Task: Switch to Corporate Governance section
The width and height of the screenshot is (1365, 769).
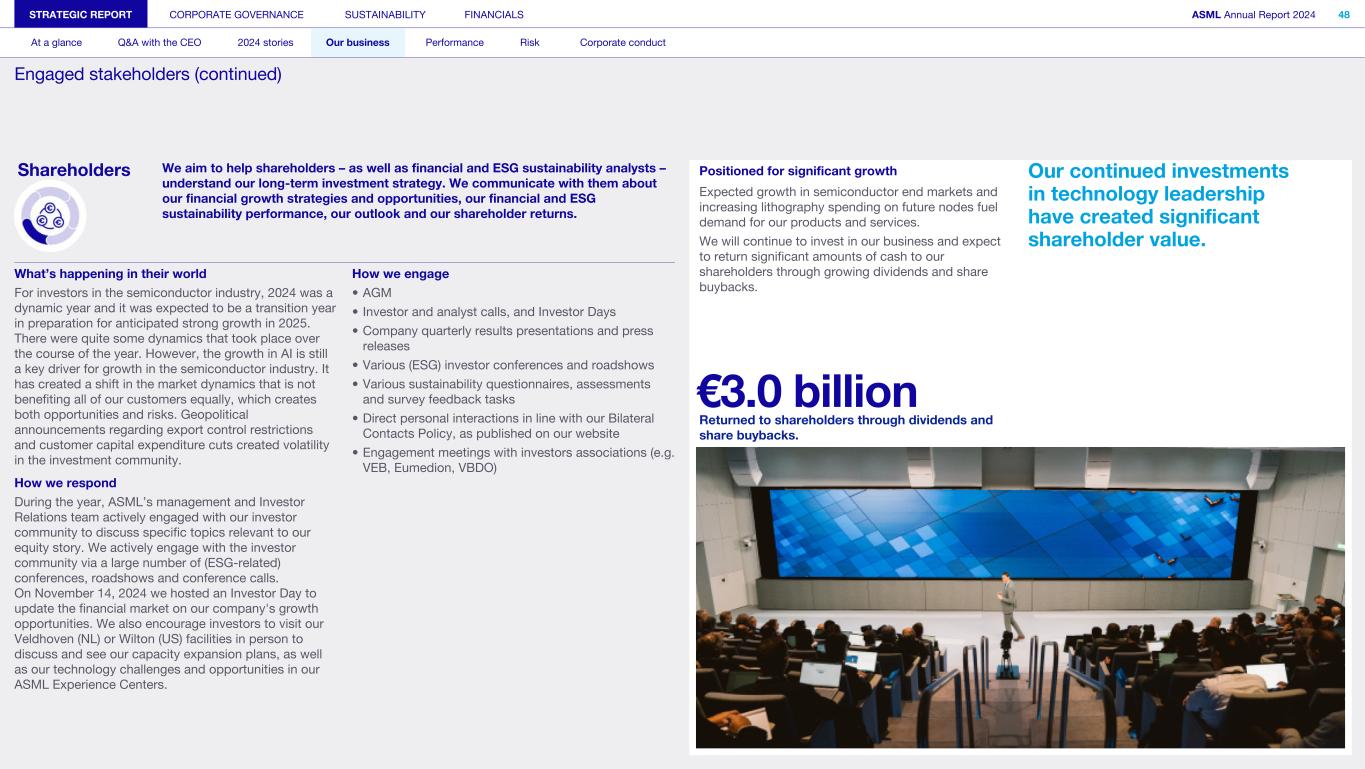Action: coord(236,14)
